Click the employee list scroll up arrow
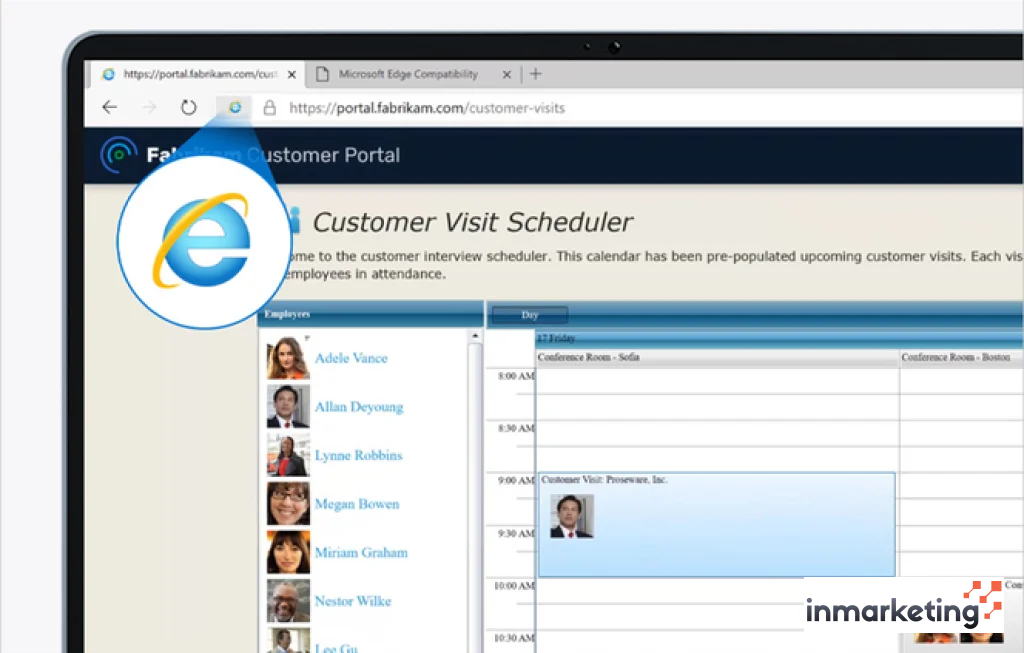The height and width of the screenshot is (653, 1024). (x=475, y=337)
